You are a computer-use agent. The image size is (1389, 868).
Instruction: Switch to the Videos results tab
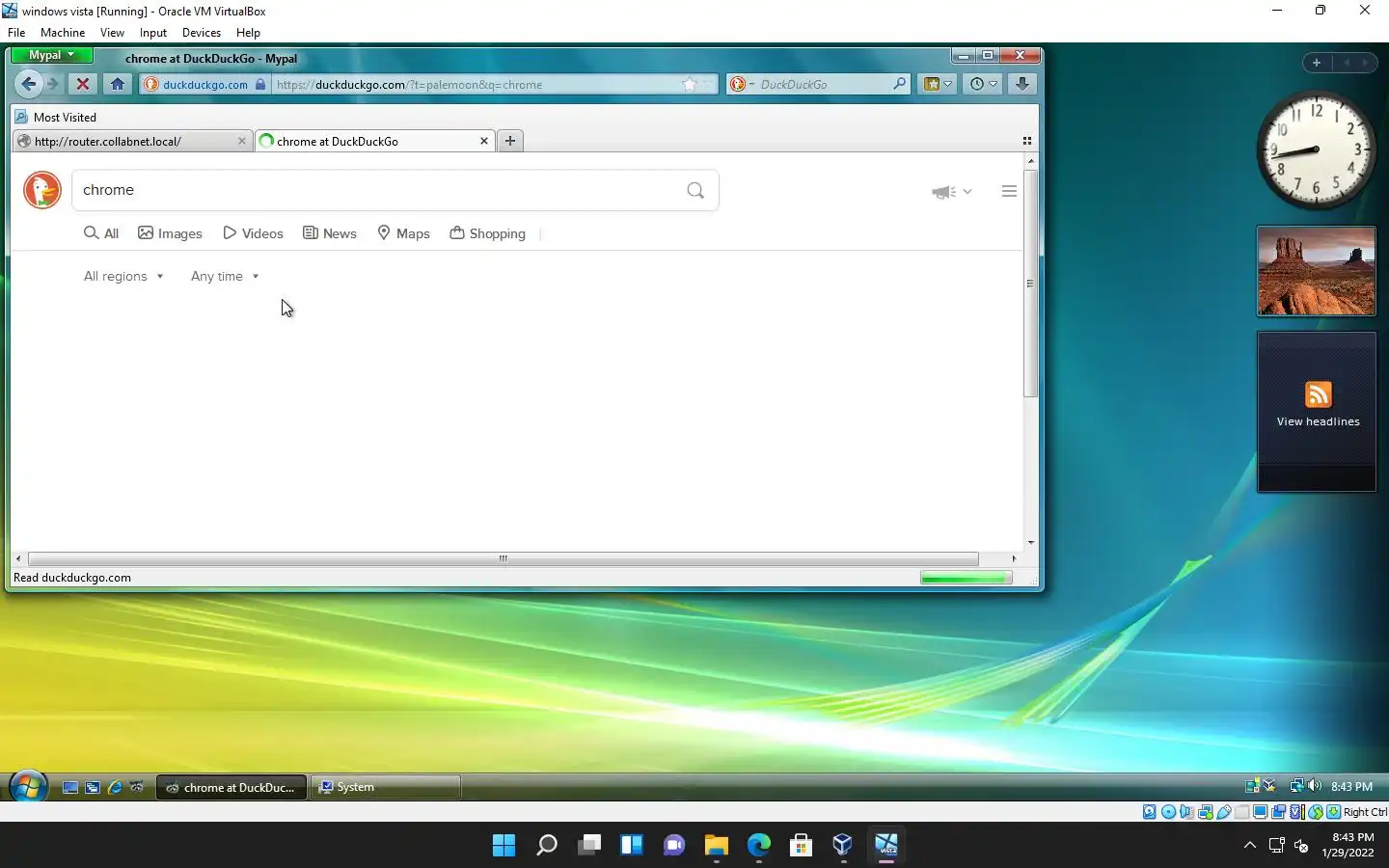[253, 233]
